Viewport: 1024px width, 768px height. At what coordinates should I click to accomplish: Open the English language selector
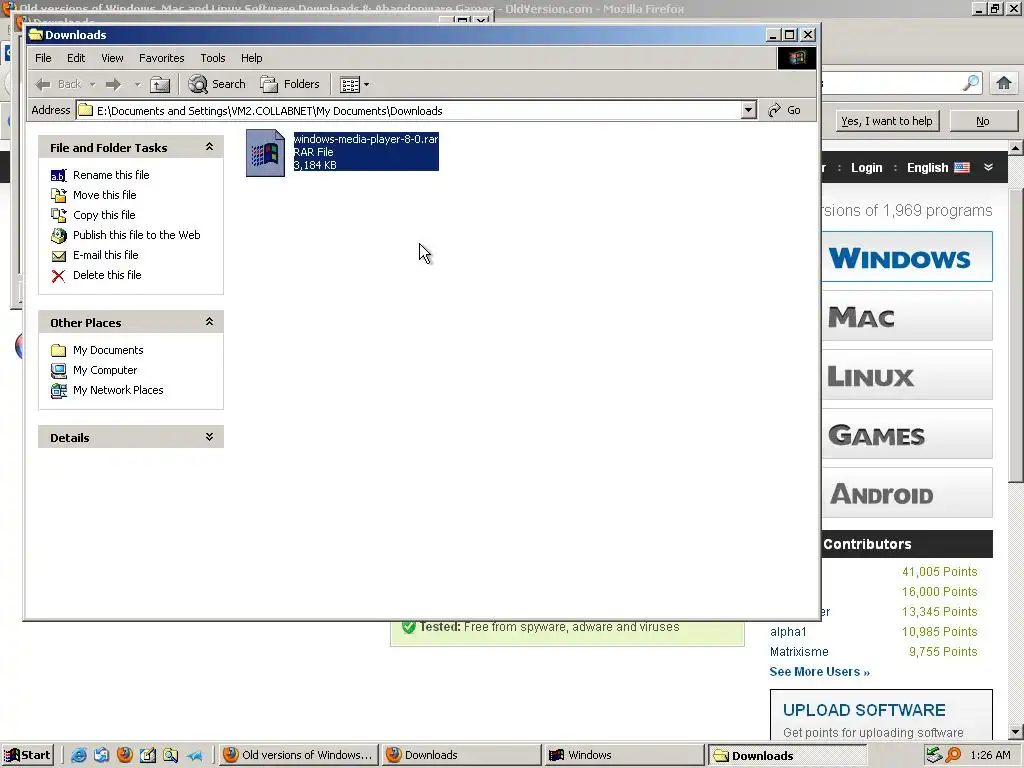tap(938, 168)
